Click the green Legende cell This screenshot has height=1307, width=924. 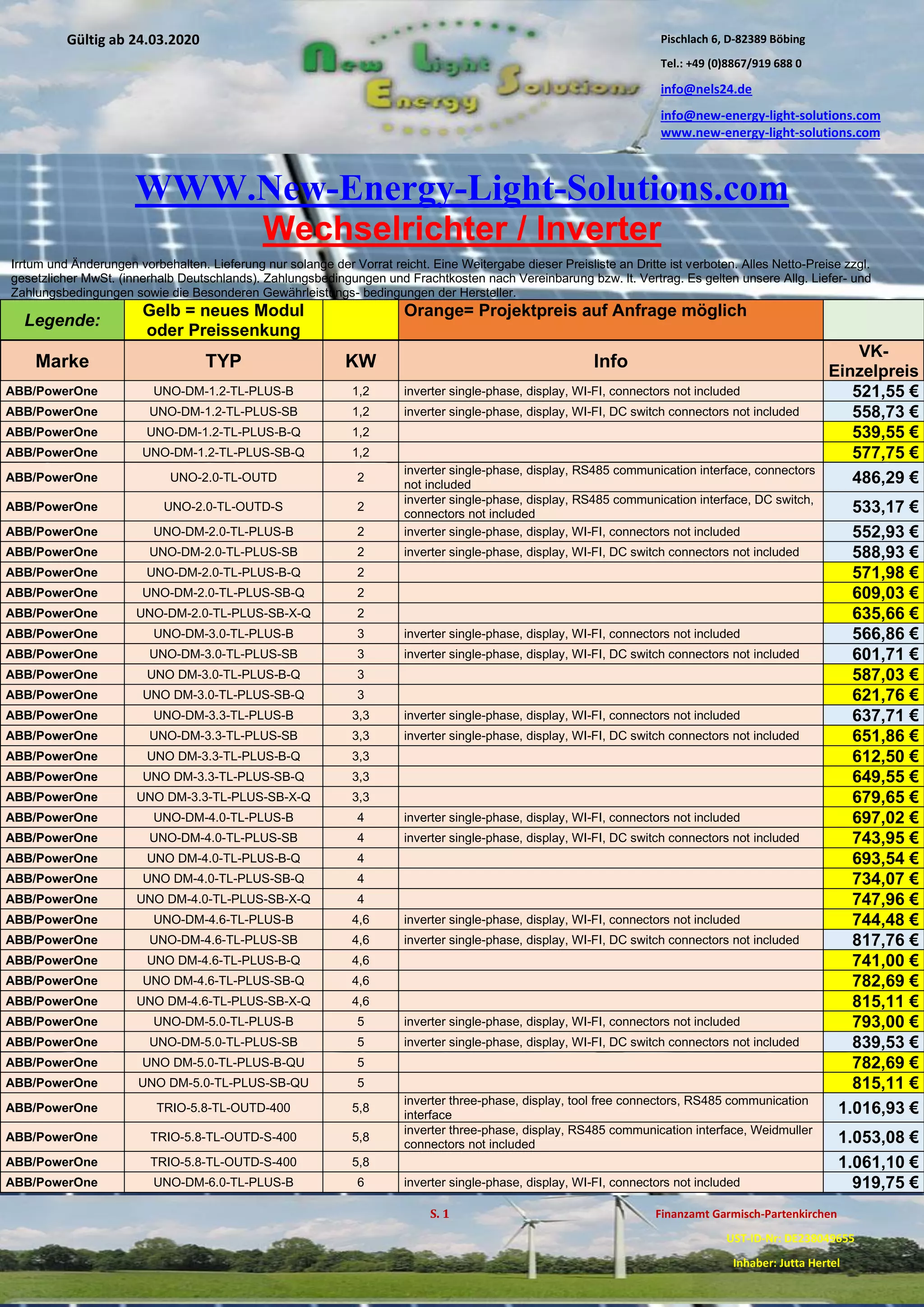coord(62,320)
